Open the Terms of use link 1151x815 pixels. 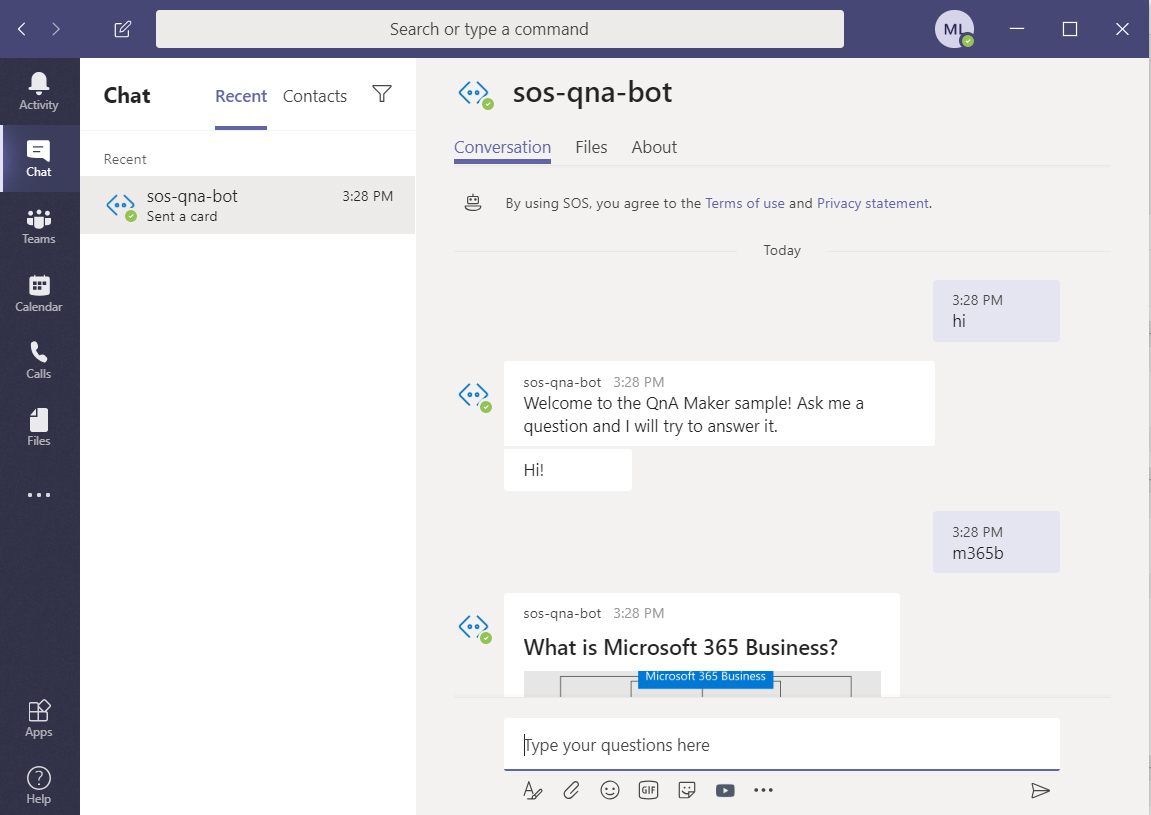tap(744, 203)
